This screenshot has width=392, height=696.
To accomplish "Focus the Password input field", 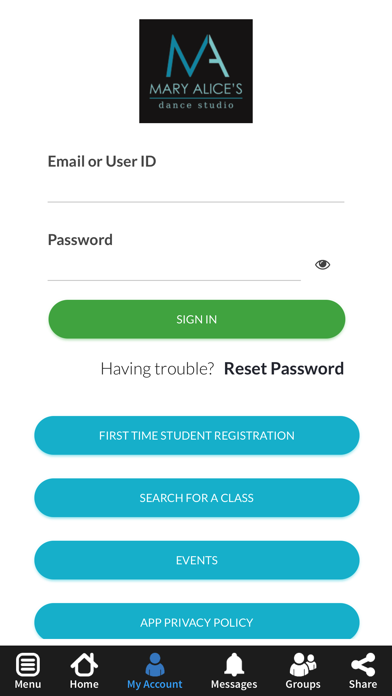I will [174, 267].
